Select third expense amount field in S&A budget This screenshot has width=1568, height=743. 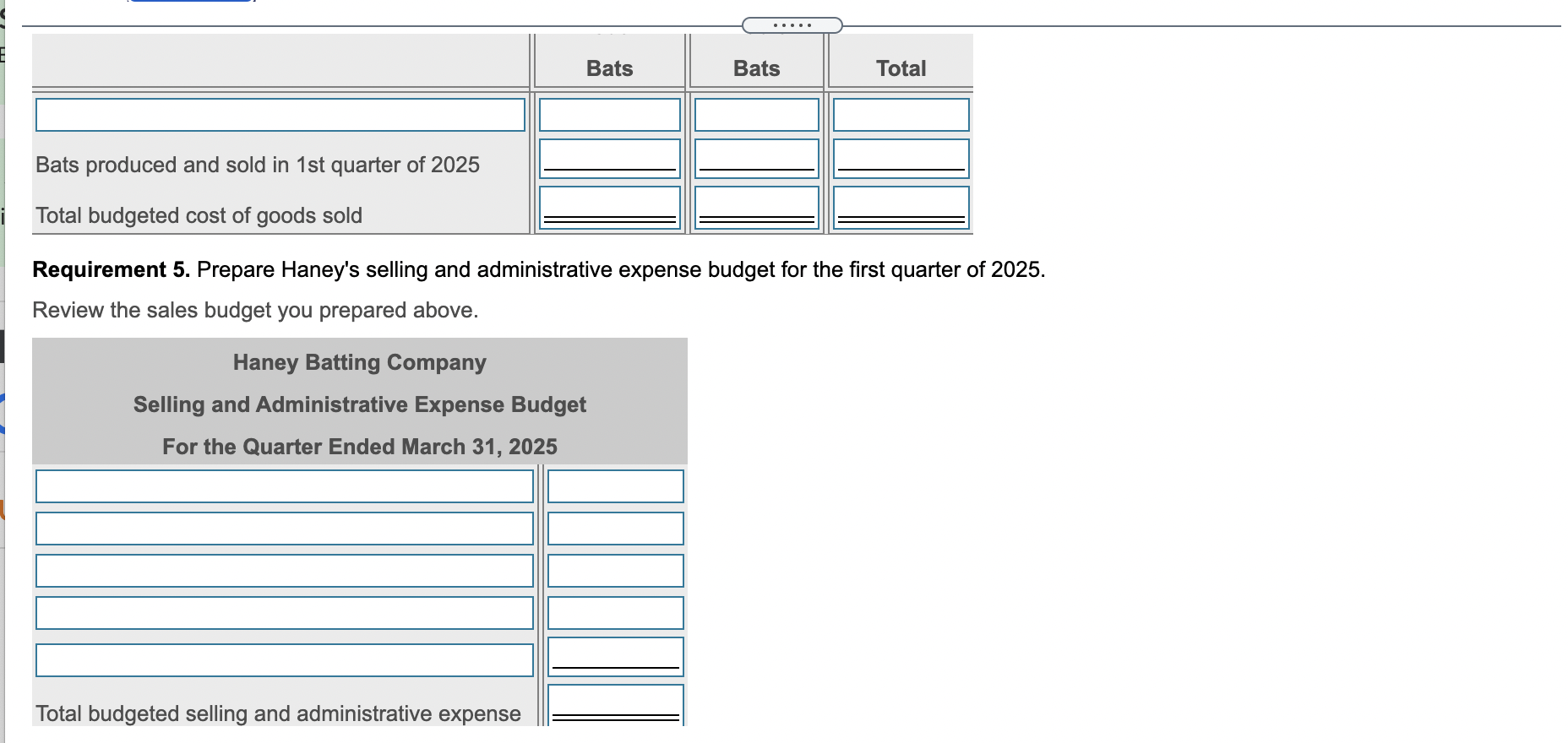[616, 571]
